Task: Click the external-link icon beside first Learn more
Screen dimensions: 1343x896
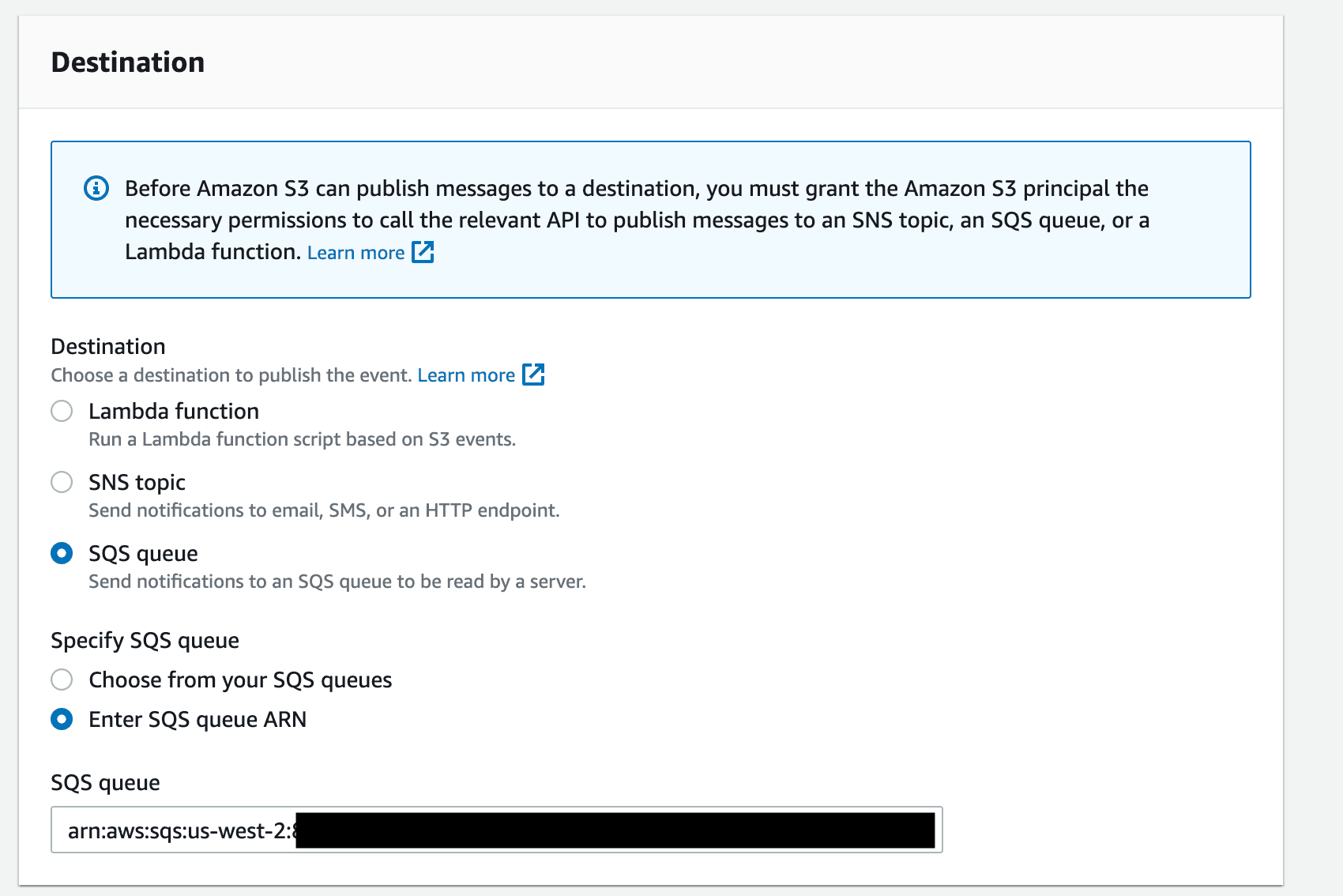Action: pos(423,251)
